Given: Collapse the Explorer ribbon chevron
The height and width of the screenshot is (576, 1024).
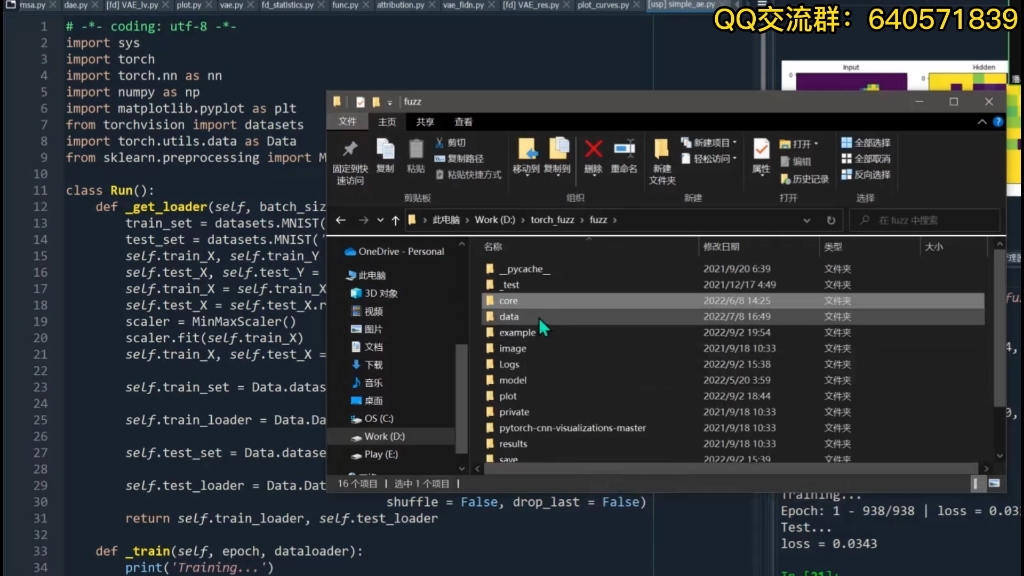Looking at the screenshot, I should [x=982, y=121].
